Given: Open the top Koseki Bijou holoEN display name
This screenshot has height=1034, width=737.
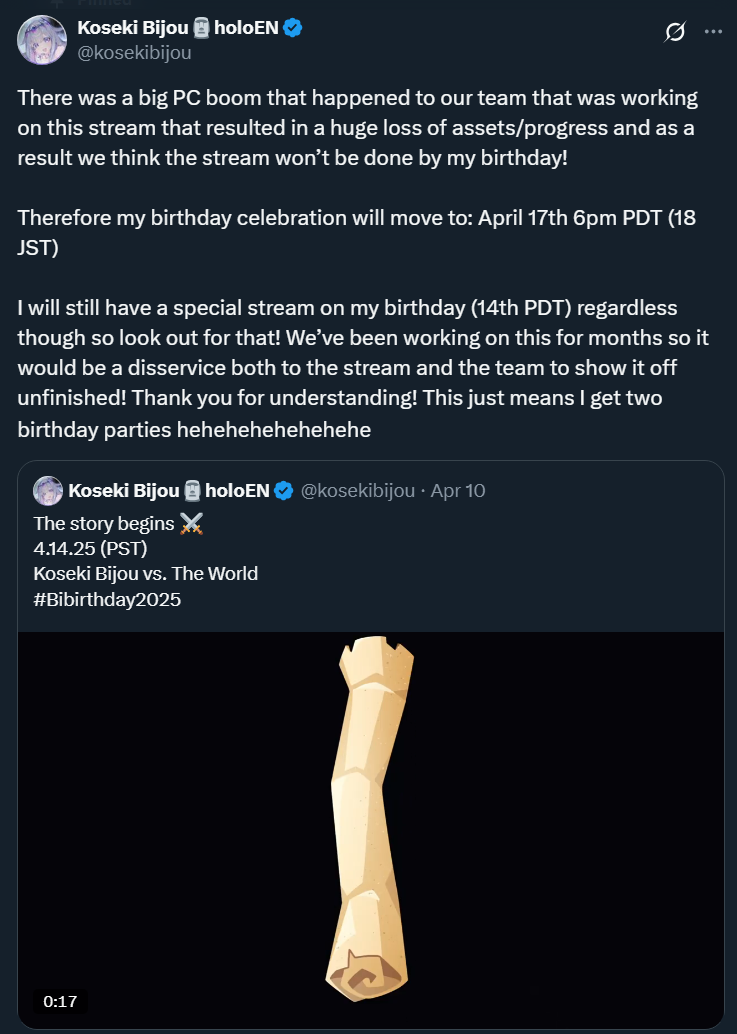Looking at the screenshot, I should click(x=130, y=28).
